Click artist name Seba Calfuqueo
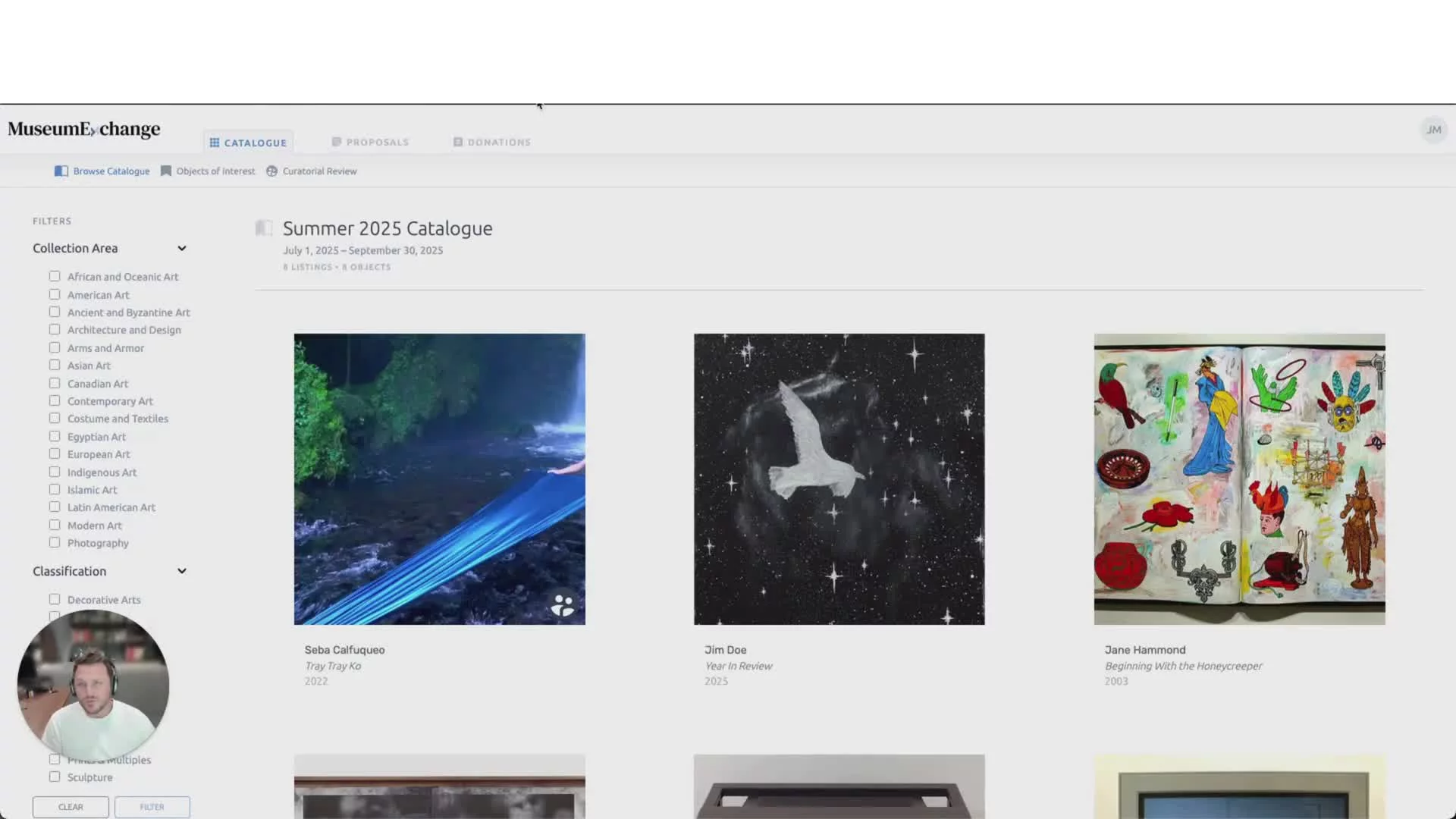Viewport: 1456px width, 819px height. 345,650
